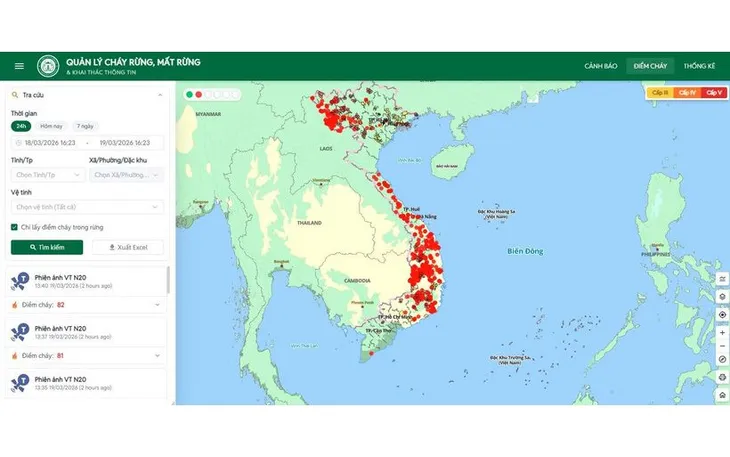The width and height of the screenshot is (730, 457).
Task: Open the hamburger menu in the header
Action: coord(19,66)
